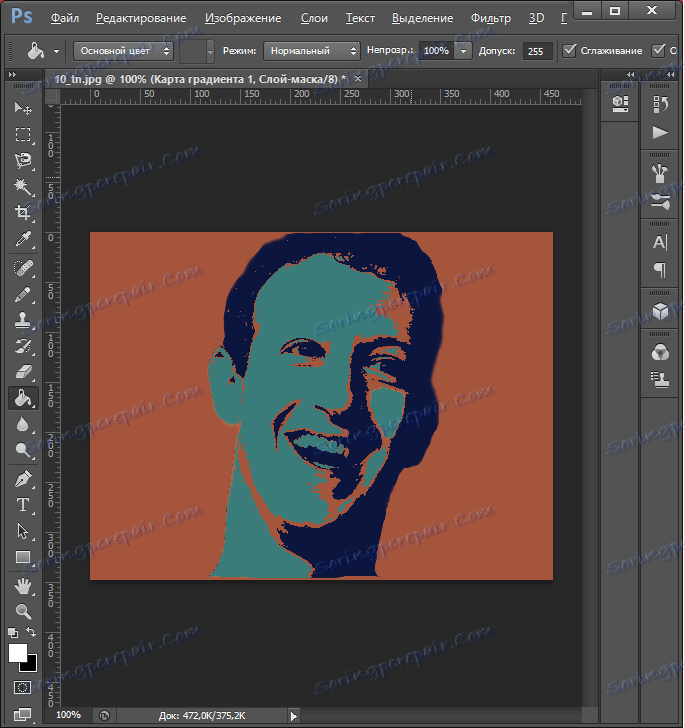This screenshot has height=728, width=684.
Task: Open the Основной цвет fill source dropdown
Action: (124, 50)
